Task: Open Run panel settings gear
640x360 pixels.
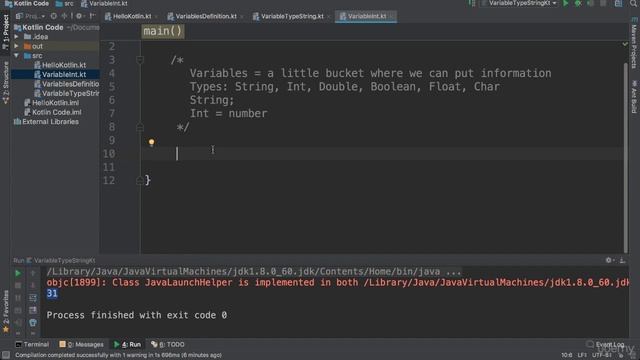Action: 609,260
